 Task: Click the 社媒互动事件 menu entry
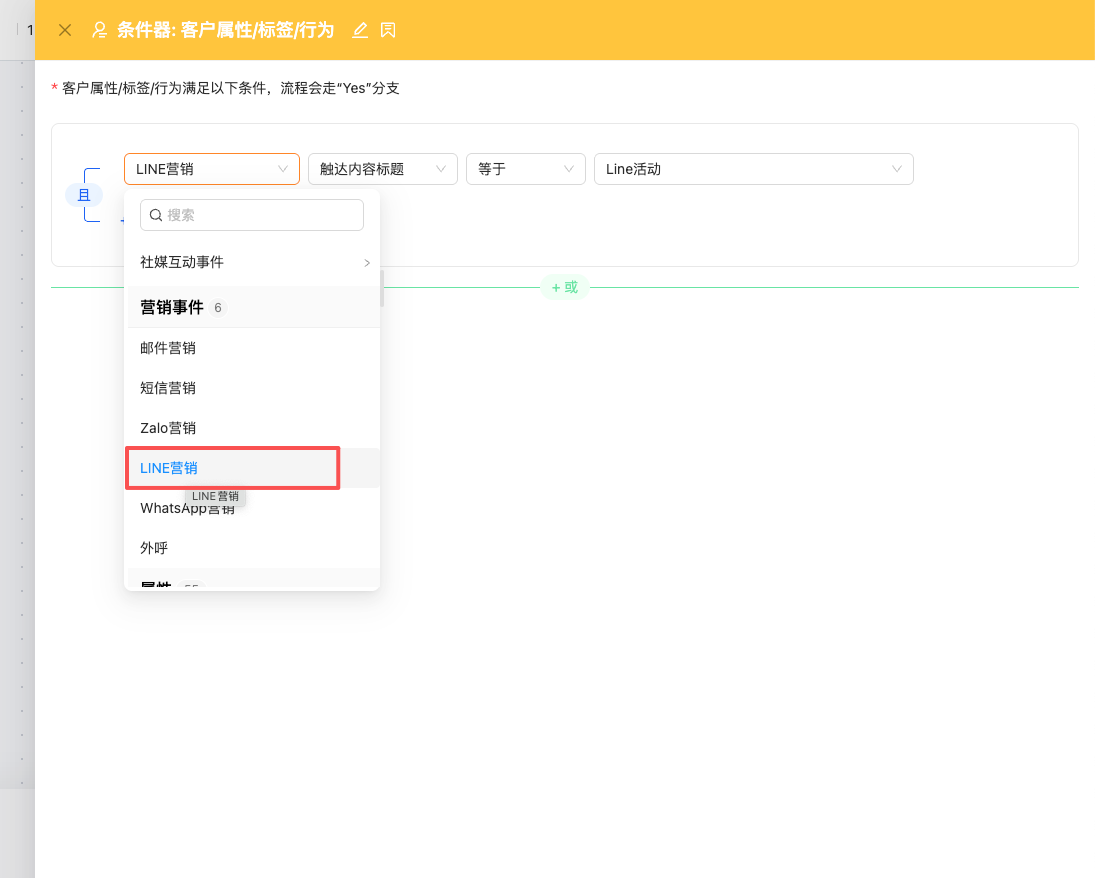point(182,262)
